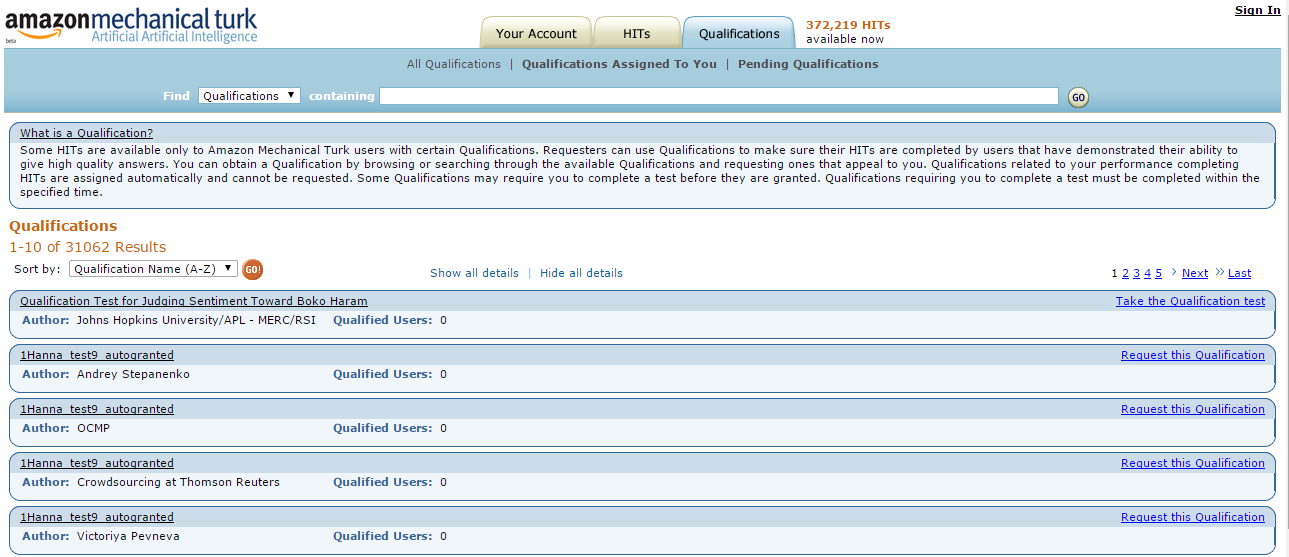Open the Sort by Qualification Name dropdown
This screenshot has height=557, width=1289.
(153, 269)
